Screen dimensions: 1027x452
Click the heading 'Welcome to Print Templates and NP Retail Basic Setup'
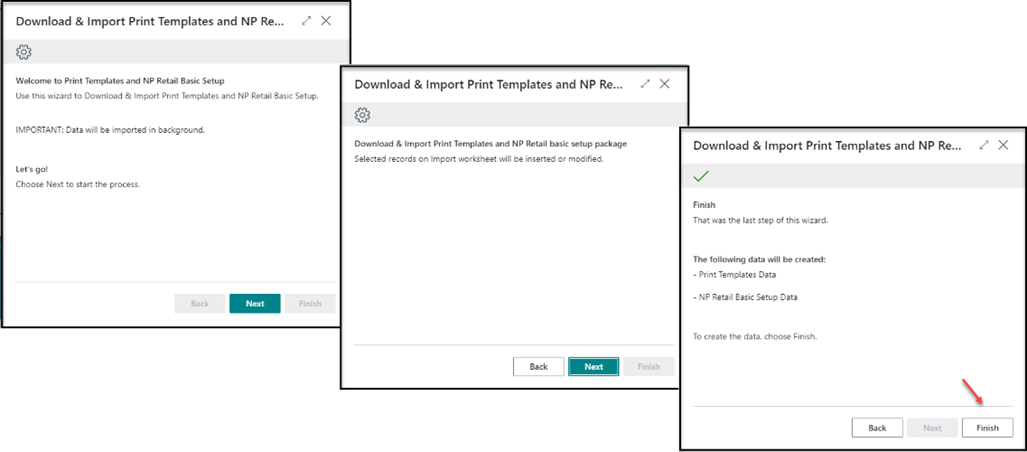(120, 81)
